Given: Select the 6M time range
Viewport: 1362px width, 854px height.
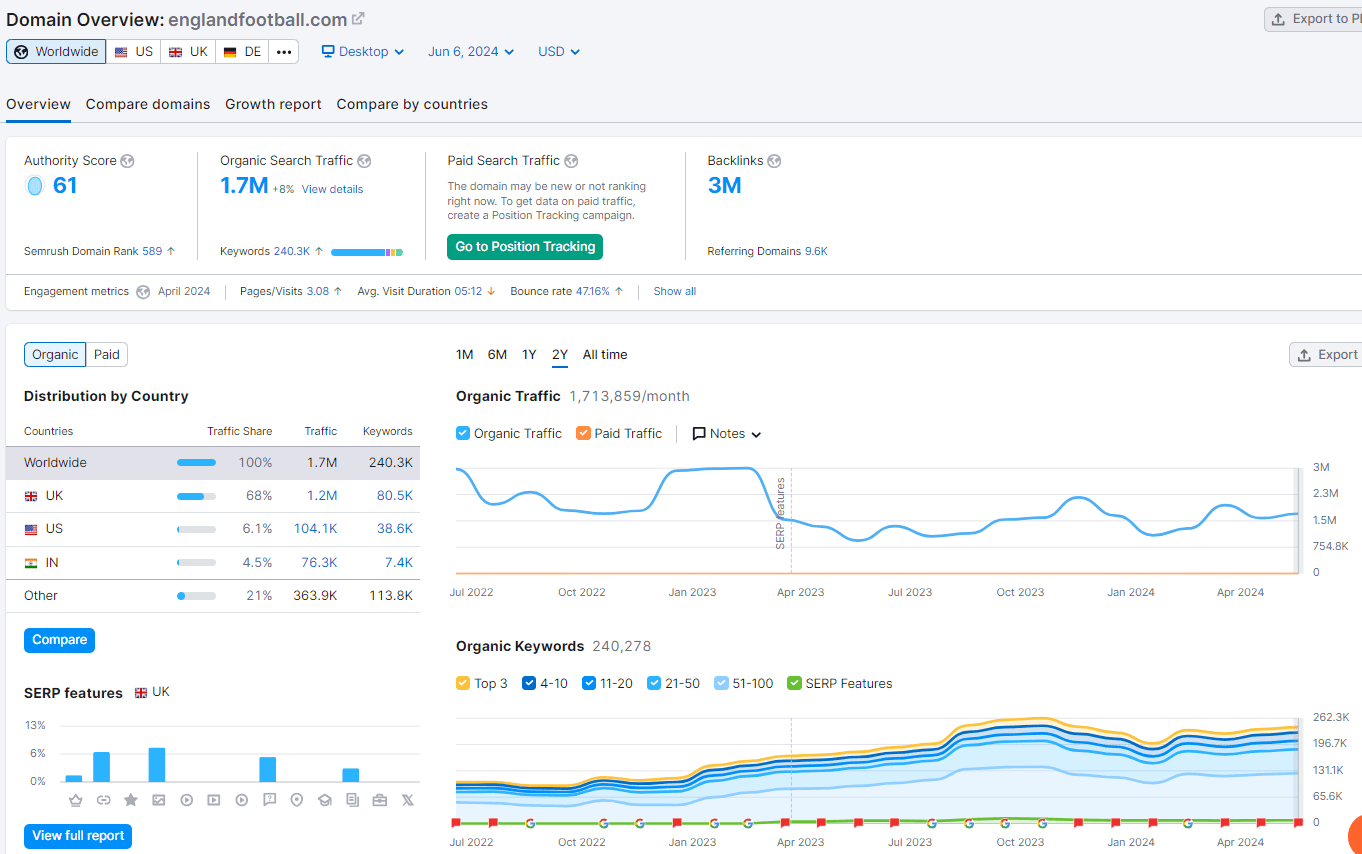Looking at the screenshot, I should click(497, 355).
